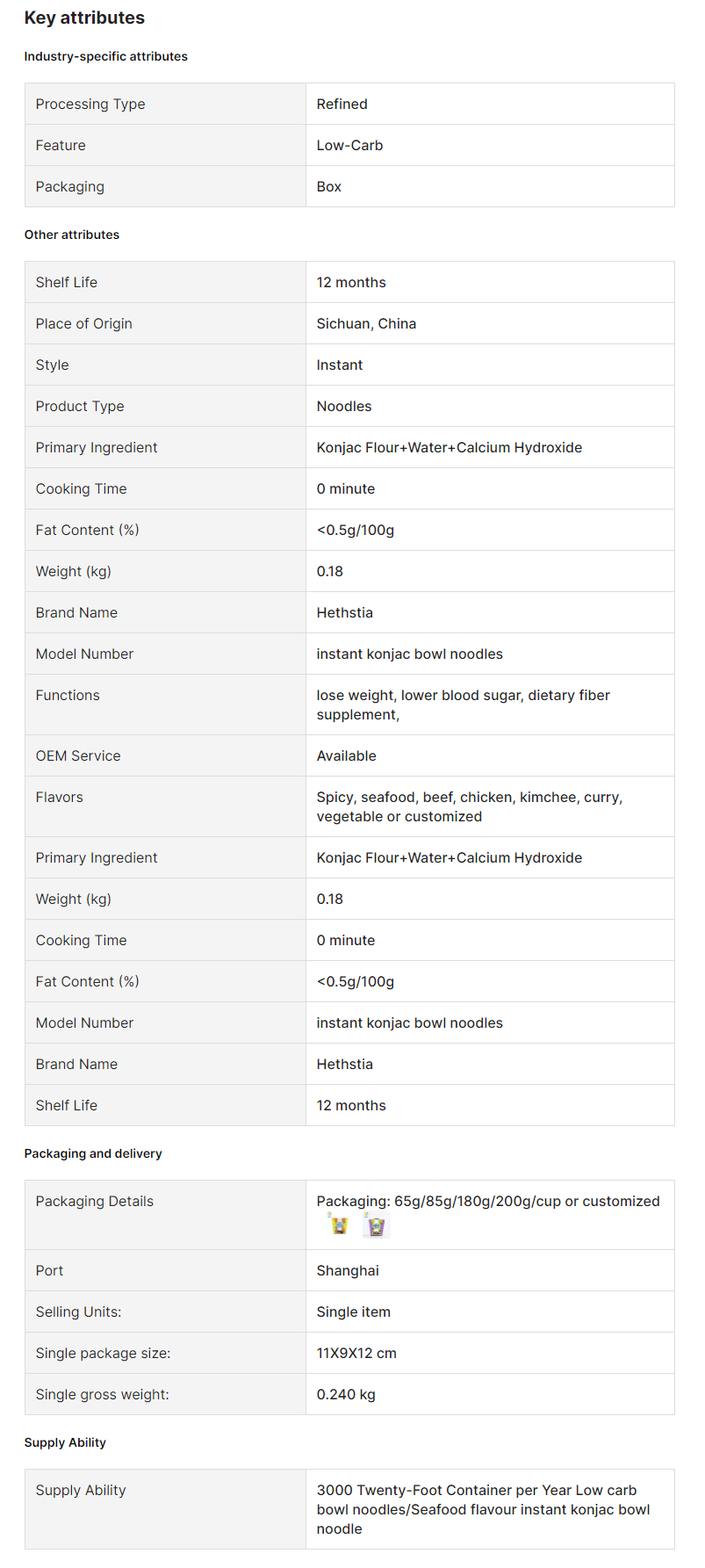
Task: Select the Industry-specific attributes subheading
Action: 106,56
